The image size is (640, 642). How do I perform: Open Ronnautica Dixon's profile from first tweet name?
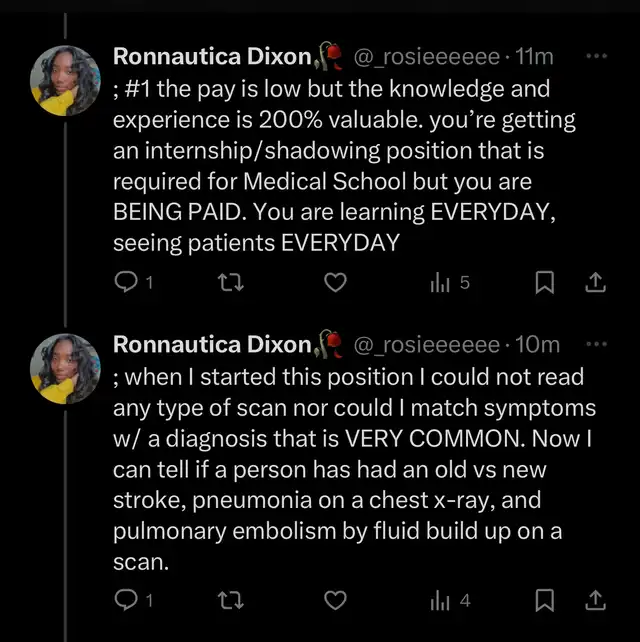212,59
